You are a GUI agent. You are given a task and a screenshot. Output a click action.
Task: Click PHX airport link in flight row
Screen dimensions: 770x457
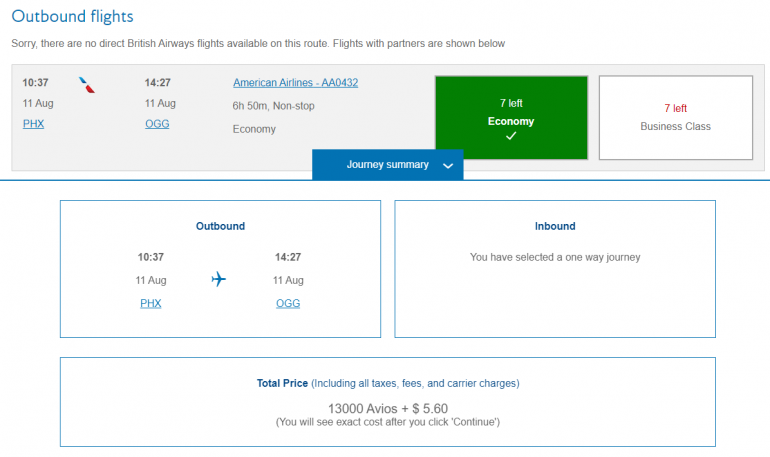tap(33, 124)
